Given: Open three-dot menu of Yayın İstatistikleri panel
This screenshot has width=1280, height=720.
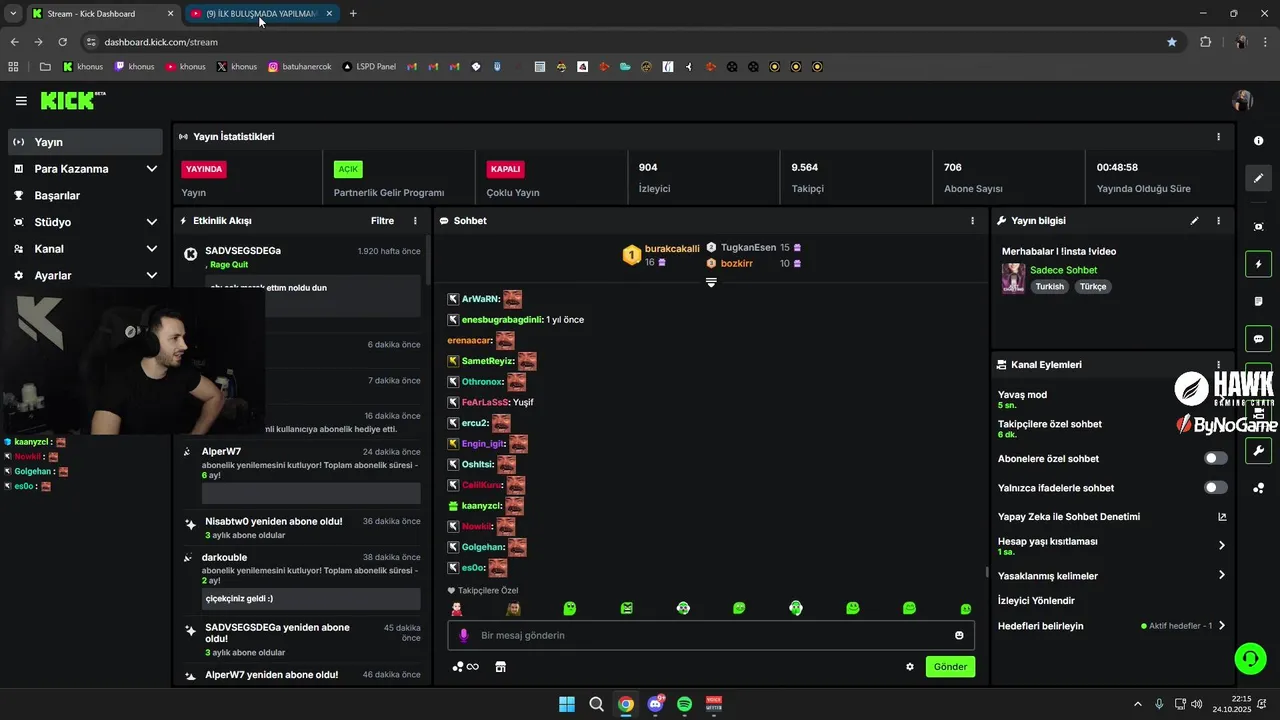Looking at the screenshot, I should tap(1218, 137).
